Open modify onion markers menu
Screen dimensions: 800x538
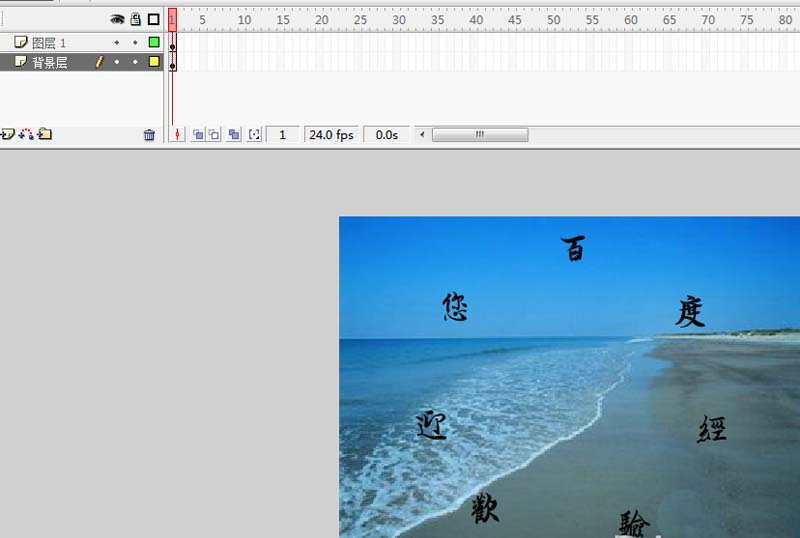pyautogui.click(x=254, y=134)
